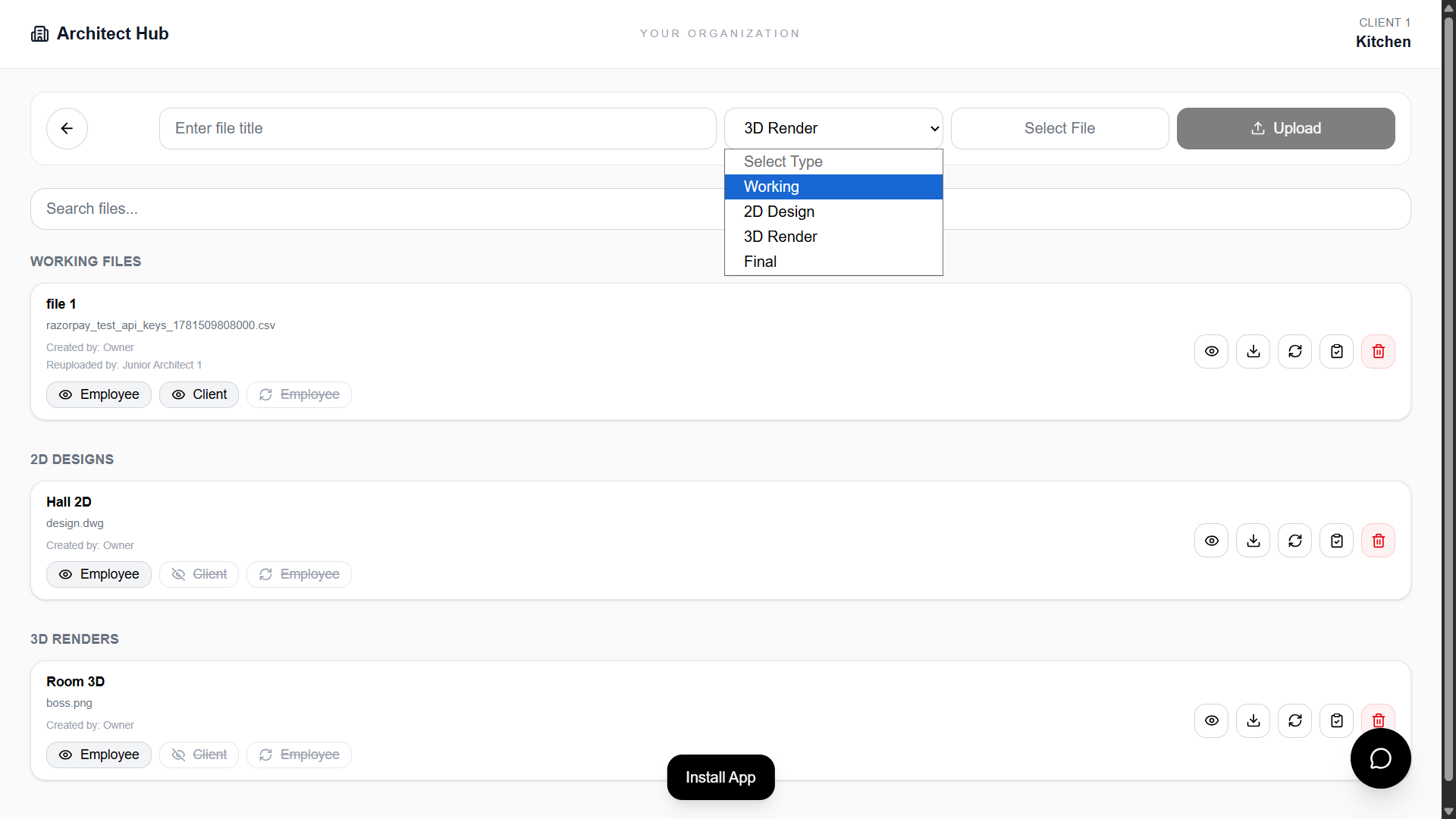
Task: Go back using the left arrow button
Action: pyautogui.click(x=67, y=128)
